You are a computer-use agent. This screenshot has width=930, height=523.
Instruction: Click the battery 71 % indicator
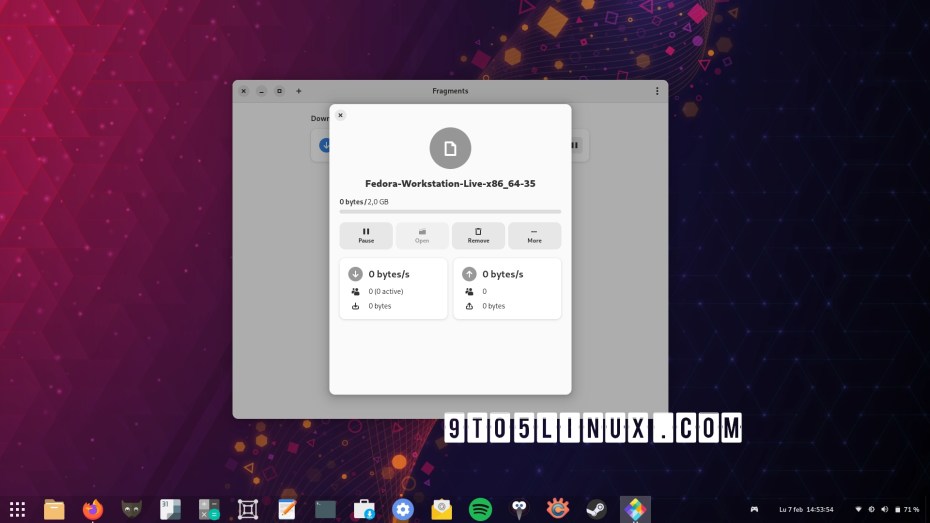pos(907,509)
